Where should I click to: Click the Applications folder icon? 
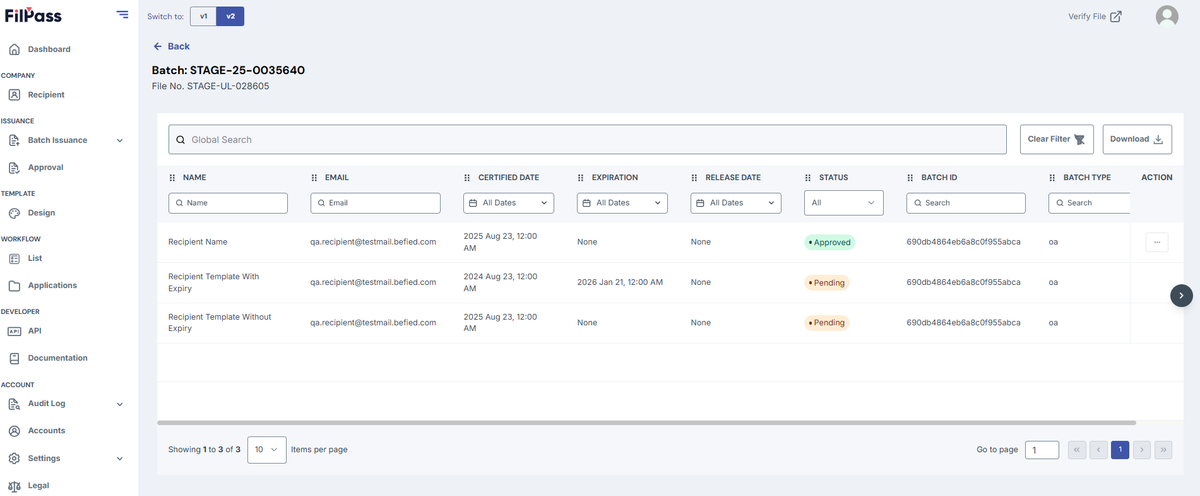click(14, 286)
